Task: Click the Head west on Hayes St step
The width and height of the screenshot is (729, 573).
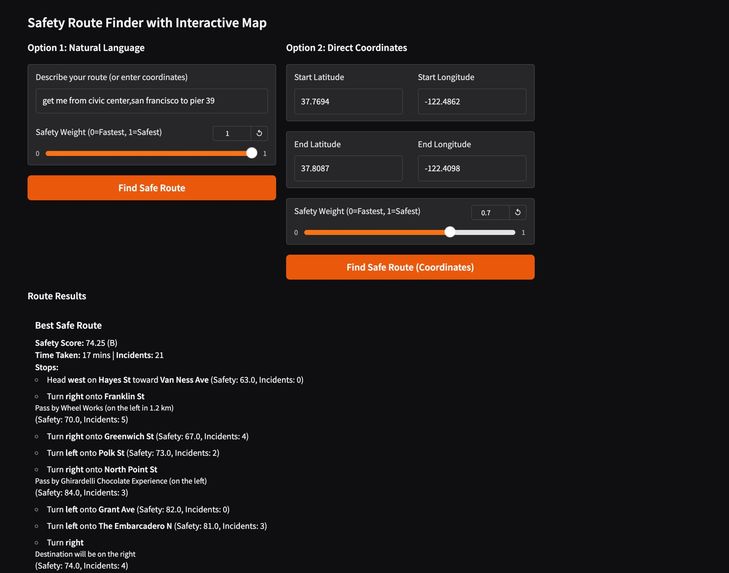Action: tap(175, 380)
